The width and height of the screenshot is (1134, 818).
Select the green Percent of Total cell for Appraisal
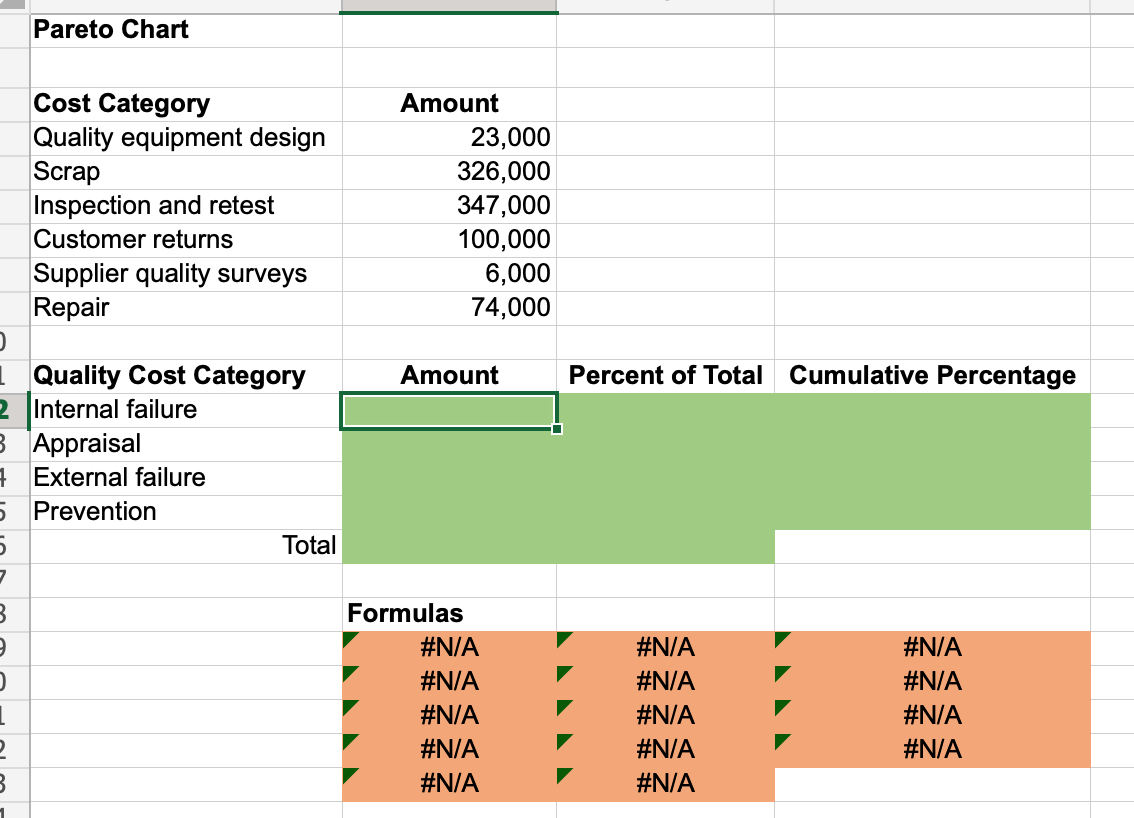pos(665,443)
